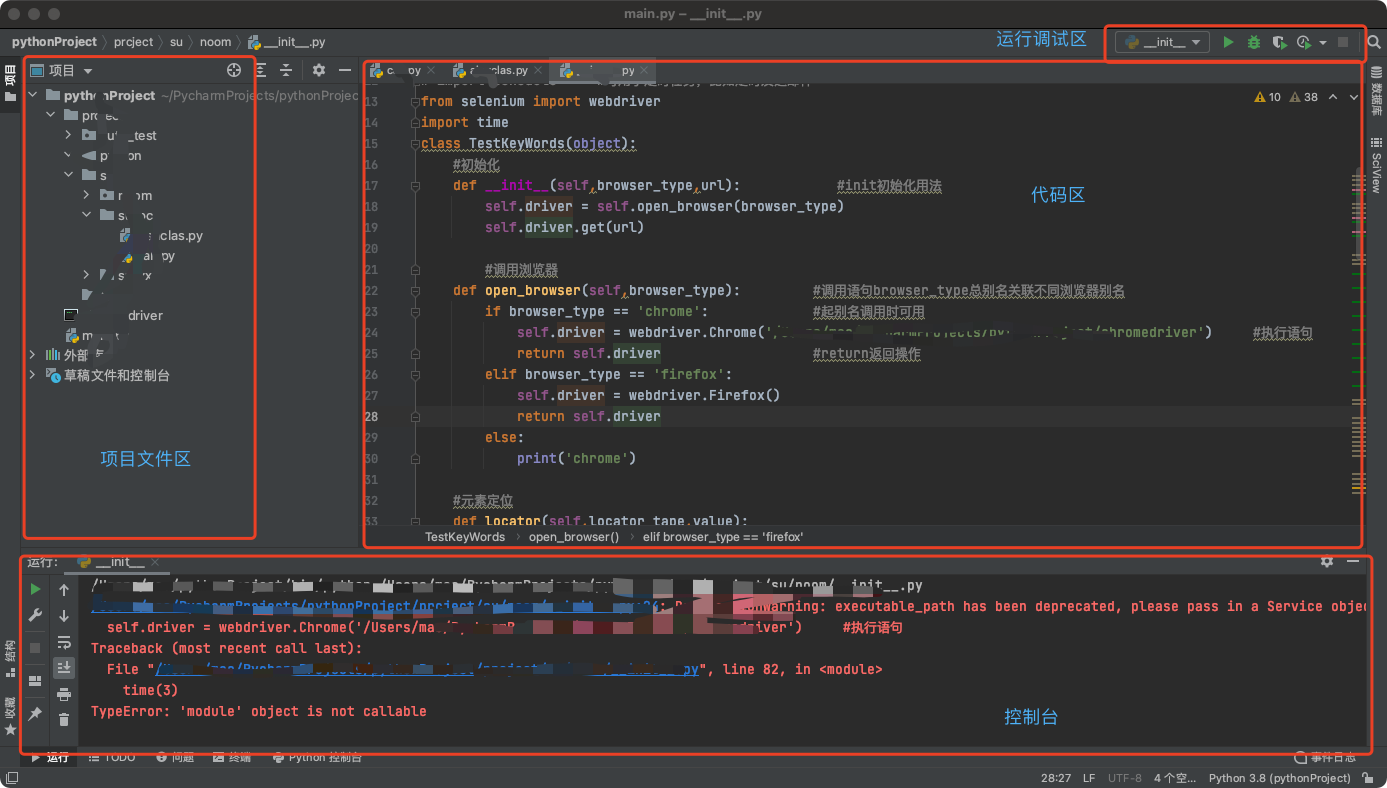Clear console with trash icon

(64, 720)
